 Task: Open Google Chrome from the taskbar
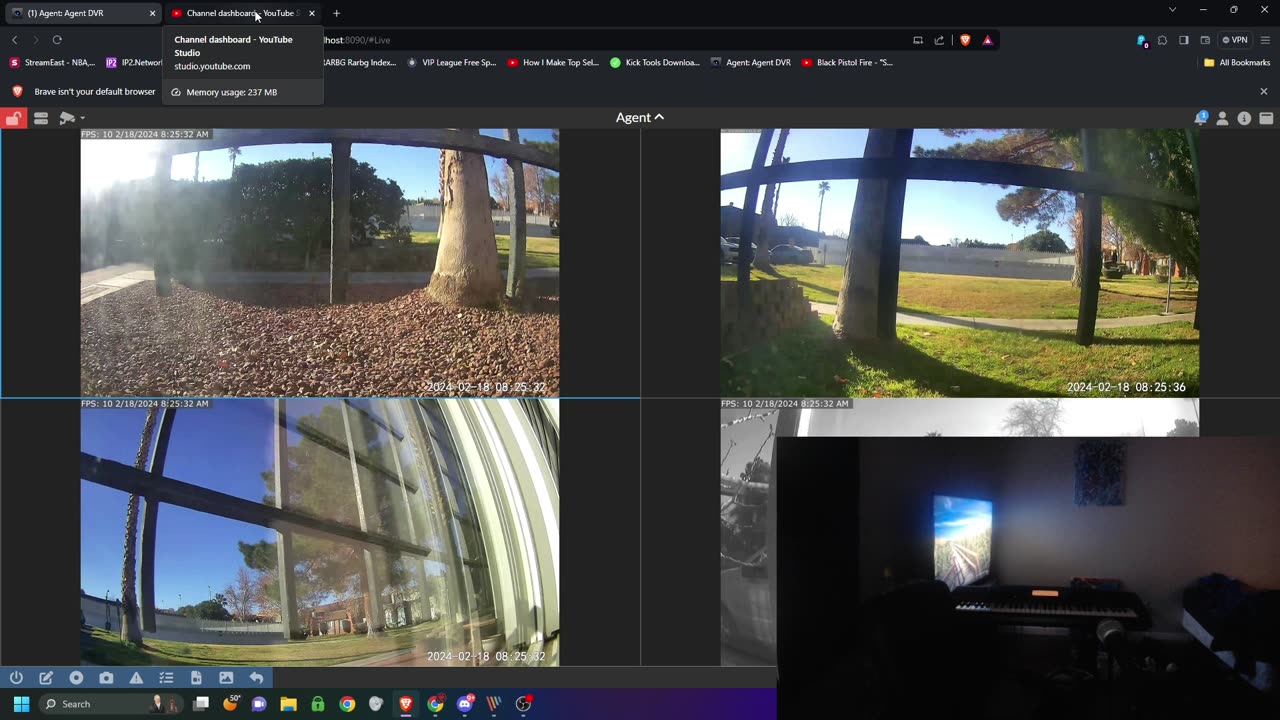[347, 704]
